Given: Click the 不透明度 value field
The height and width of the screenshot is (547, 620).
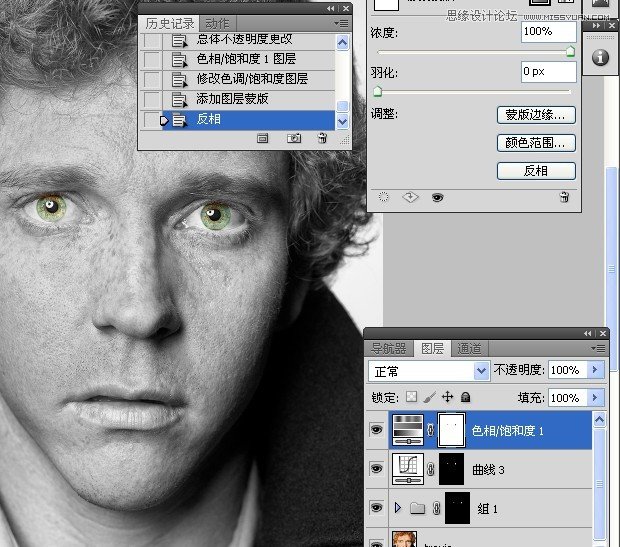Looking at the screenshot, I should click(x=568, y=370).
